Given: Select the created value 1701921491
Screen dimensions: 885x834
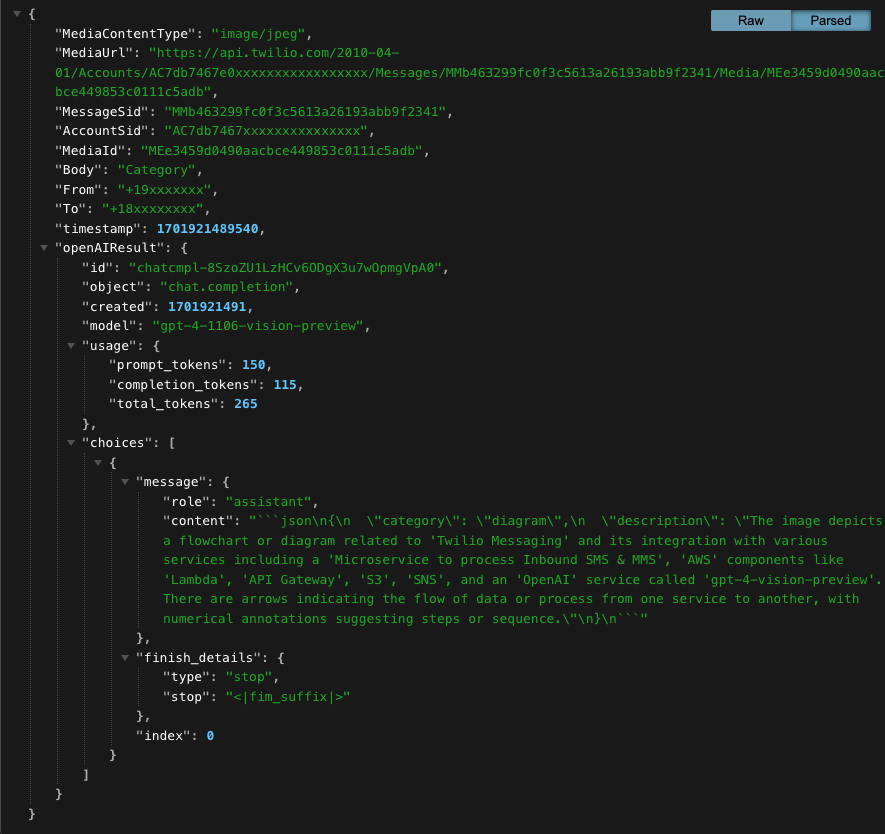Looking at the screenshot, I should (207, 306).
